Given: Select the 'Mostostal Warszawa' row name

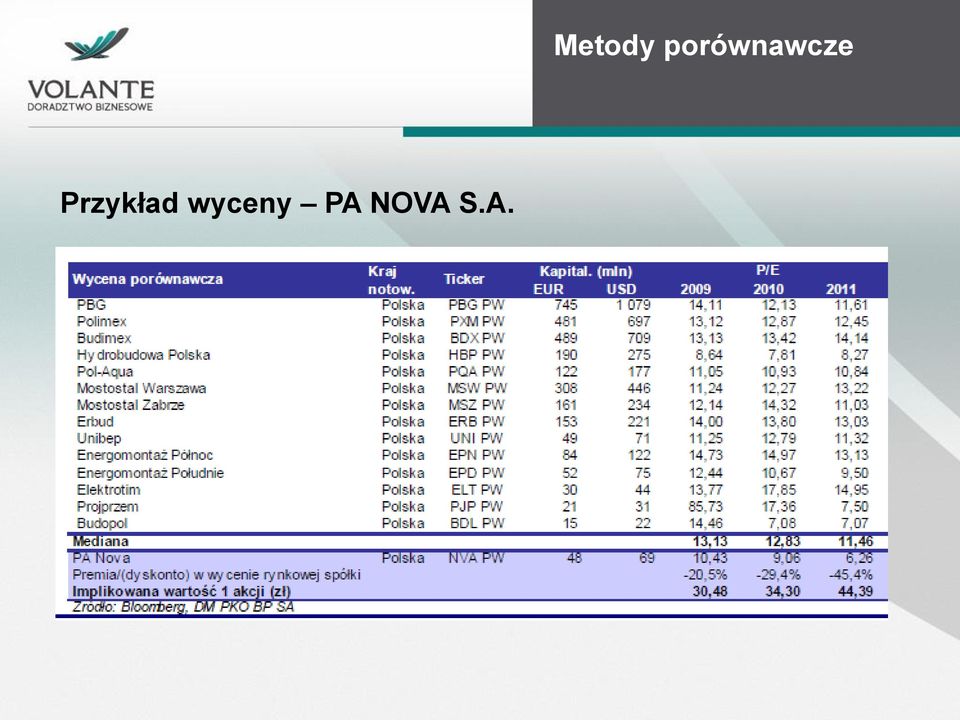Looking at the screenshot, I should tap(141, 388).
